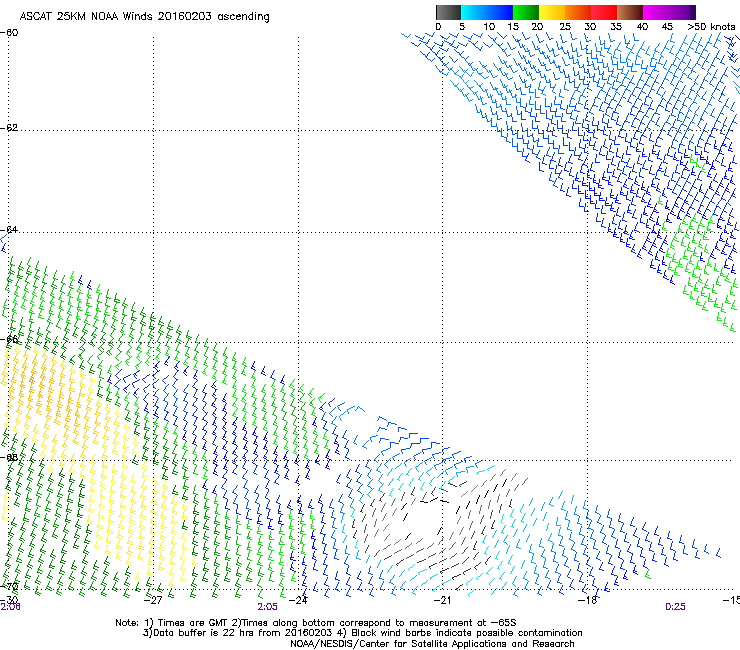Click the "-62" latitude axis label
This screenshot has width=740, height=650.
coord(9,128)
